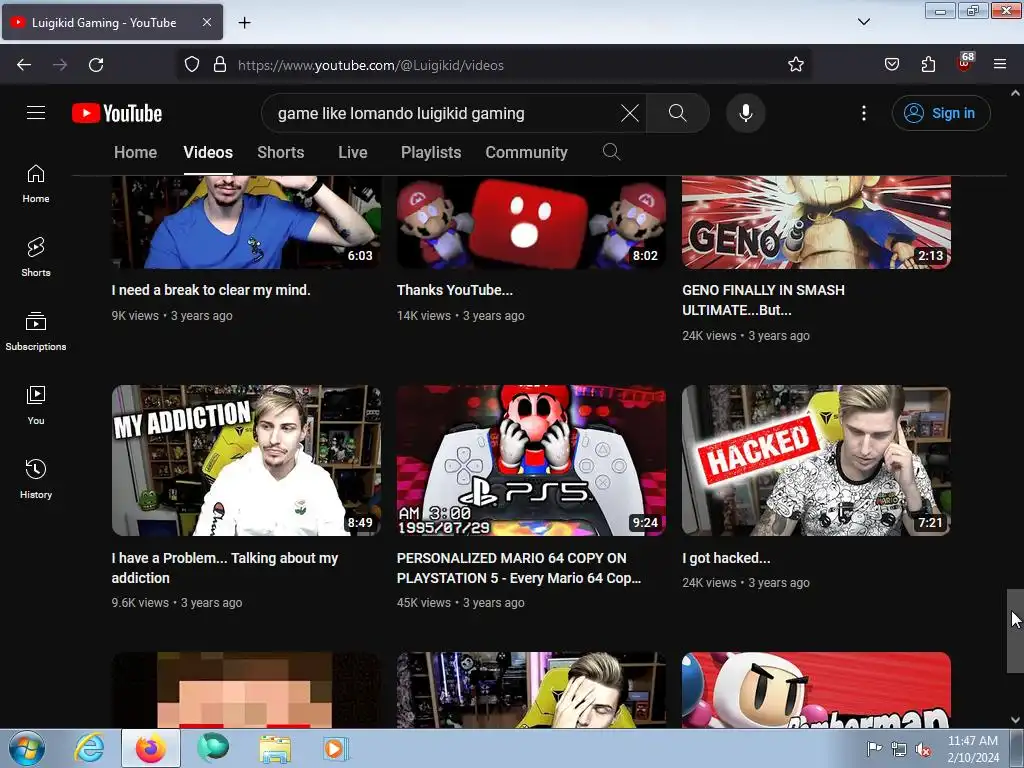Open the facepalm video thumbnail in bottom row
The image size is (1024, 768).
tap(532, 690)
